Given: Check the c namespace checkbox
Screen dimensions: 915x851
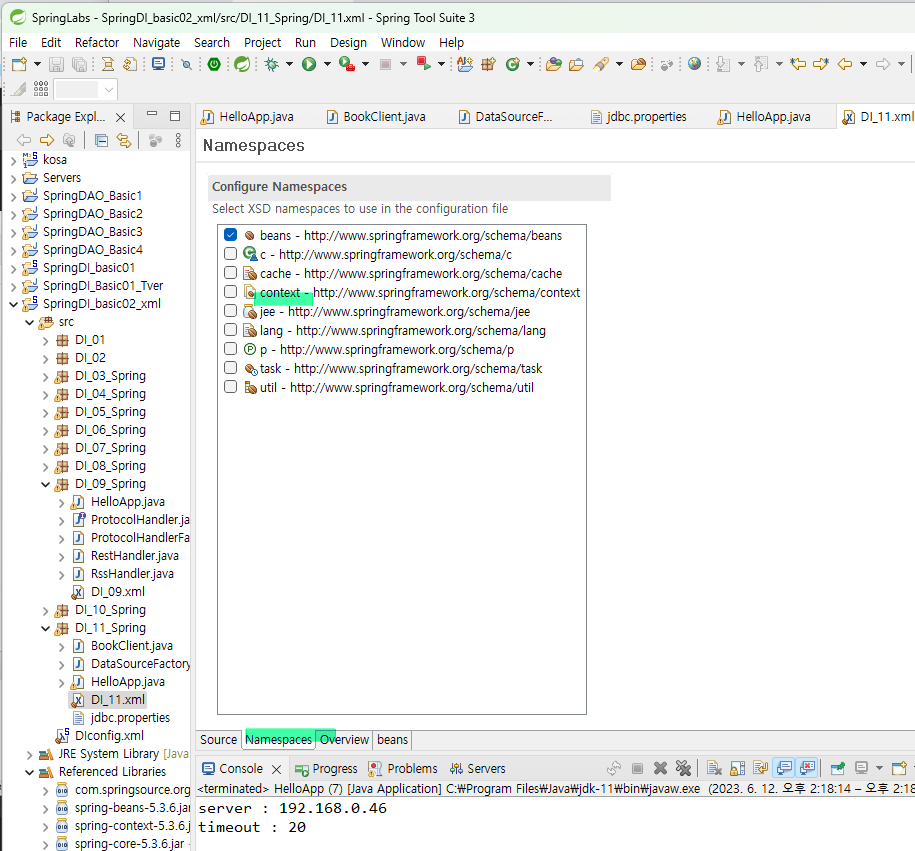Looking at the screenshot, I should click(231, 254).
